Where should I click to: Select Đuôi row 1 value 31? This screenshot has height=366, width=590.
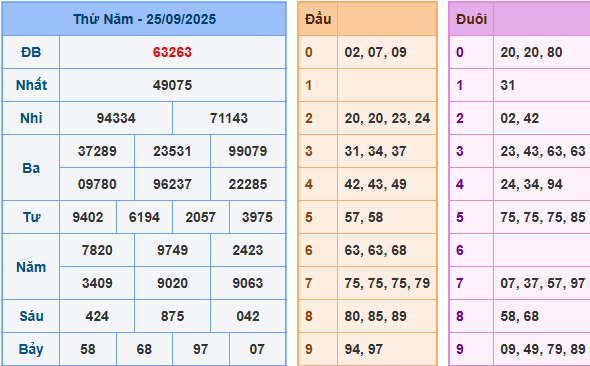click(x=508, y=85)
